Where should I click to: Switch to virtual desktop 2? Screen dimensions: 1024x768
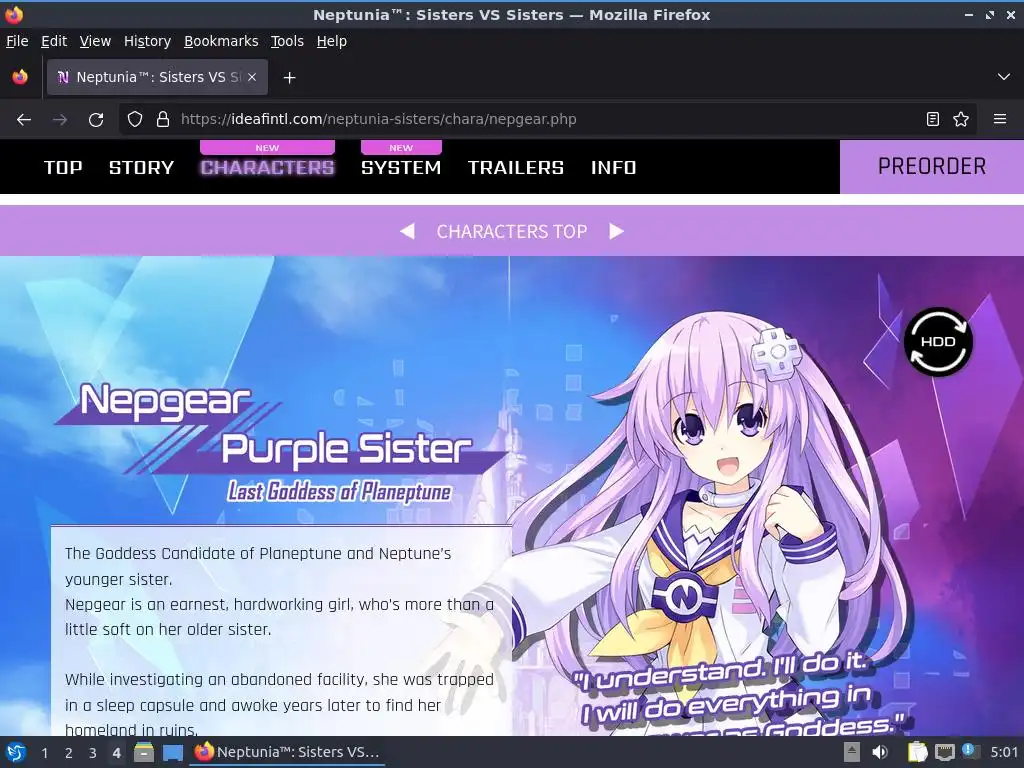(69, 753)
